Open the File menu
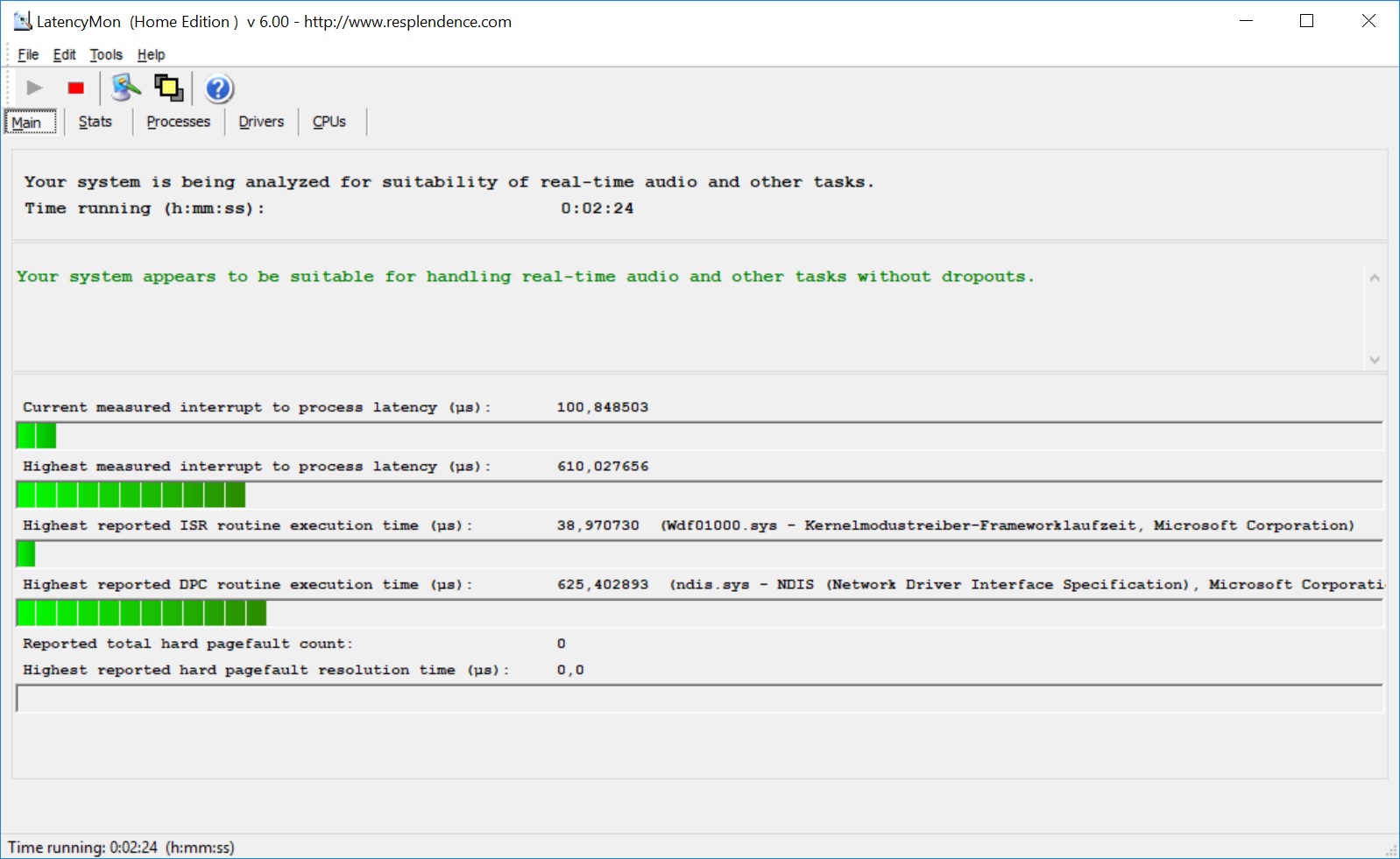1400x859 pixels. (x=28, y=54)
